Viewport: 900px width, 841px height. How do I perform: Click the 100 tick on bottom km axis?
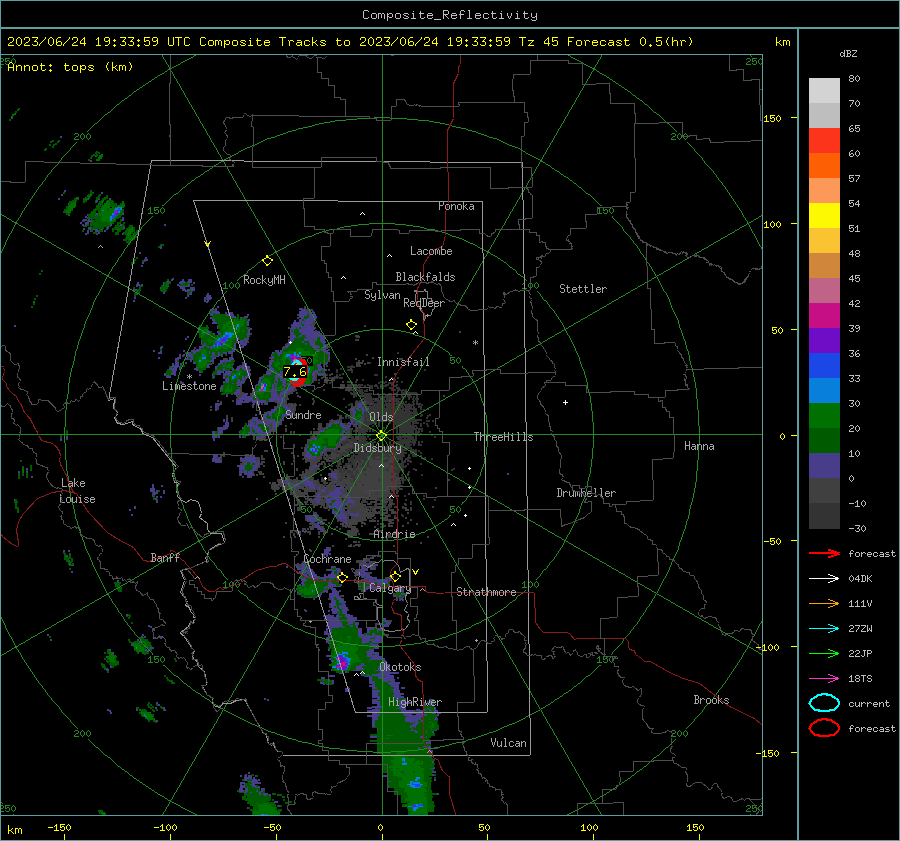pos(589,827)
